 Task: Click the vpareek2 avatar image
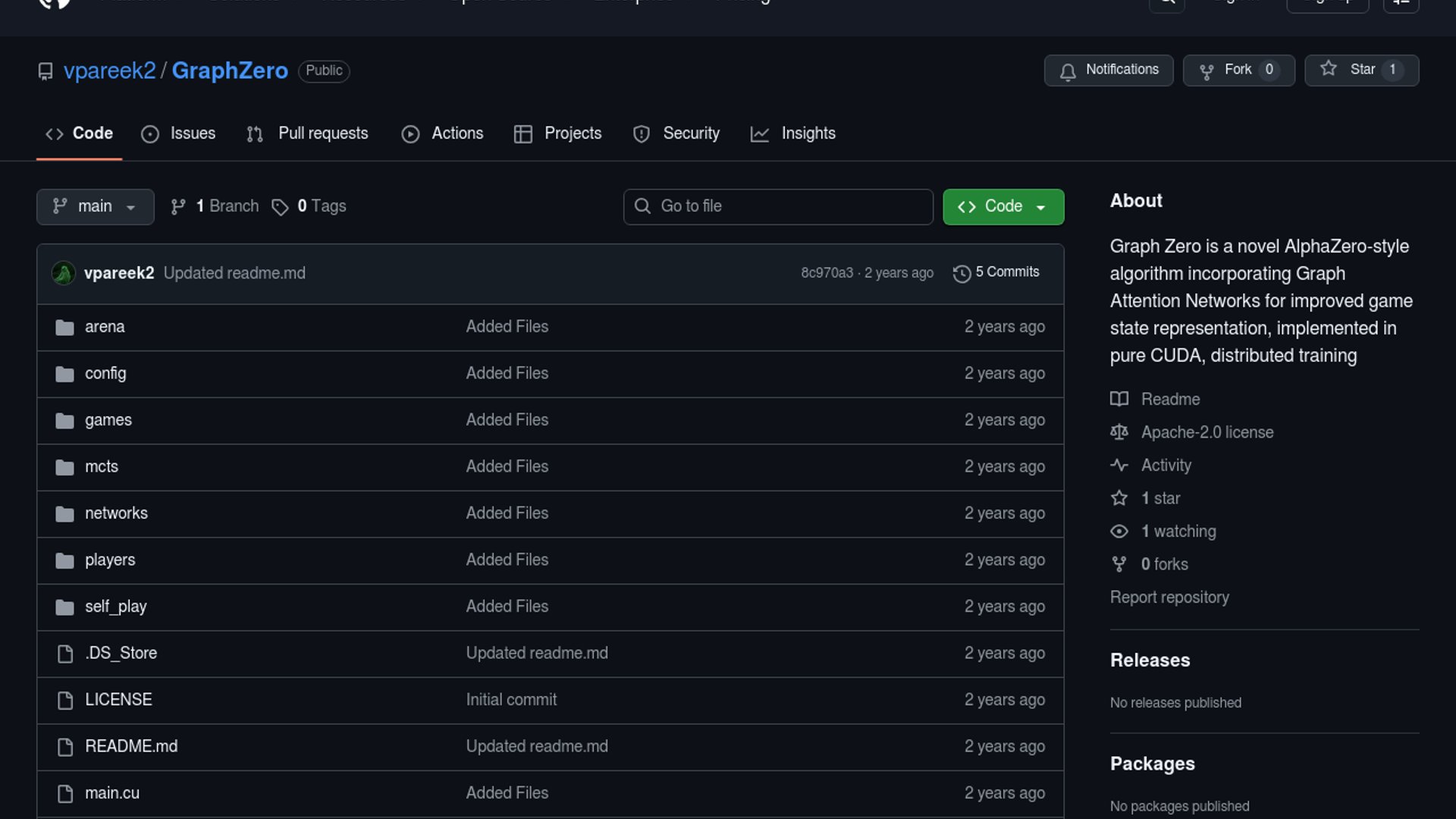click(x=63, y=273)
